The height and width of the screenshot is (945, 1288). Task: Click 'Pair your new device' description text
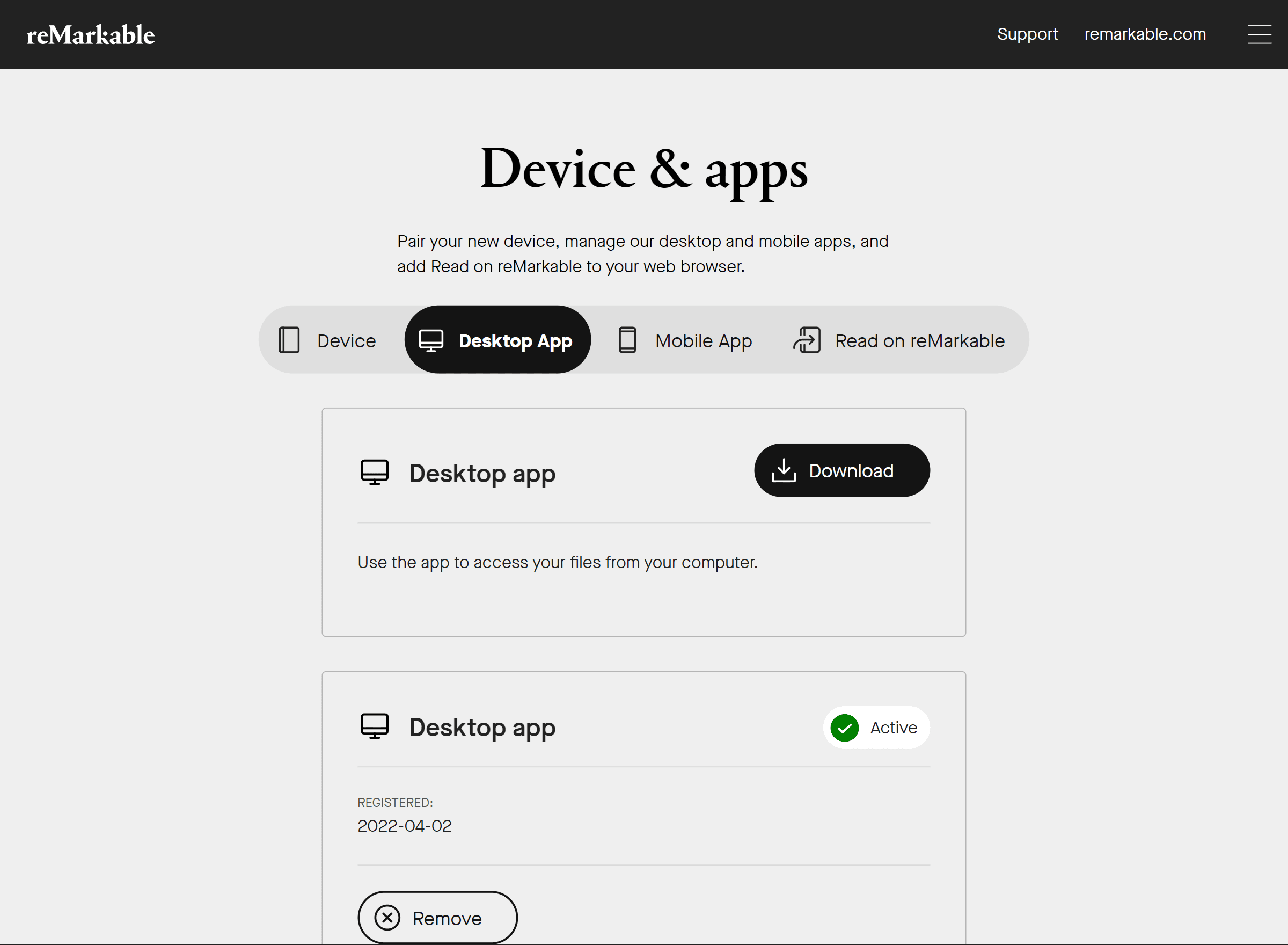click(x=642, y=254)
